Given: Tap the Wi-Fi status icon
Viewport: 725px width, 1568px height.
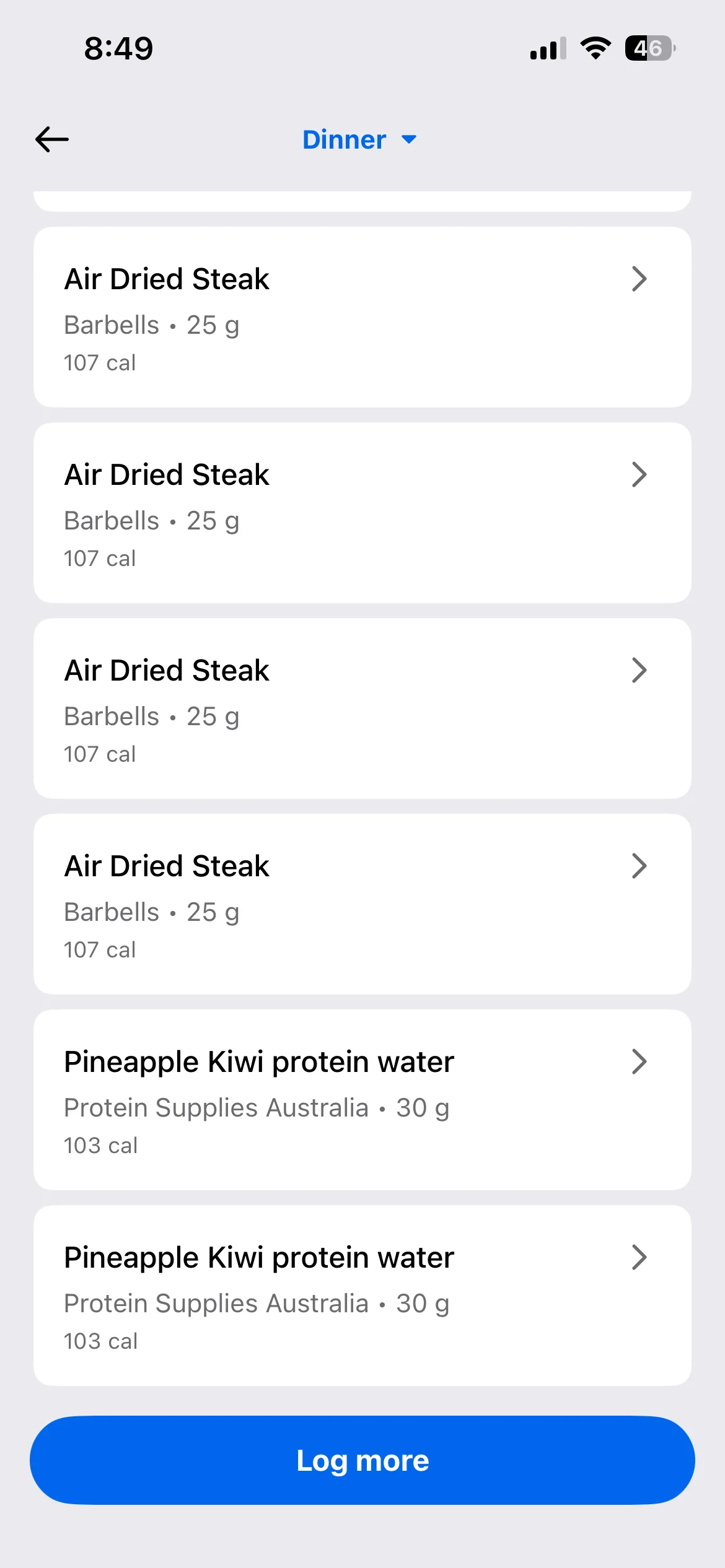Looking at the screenshot, I should (x=595, y=48).
